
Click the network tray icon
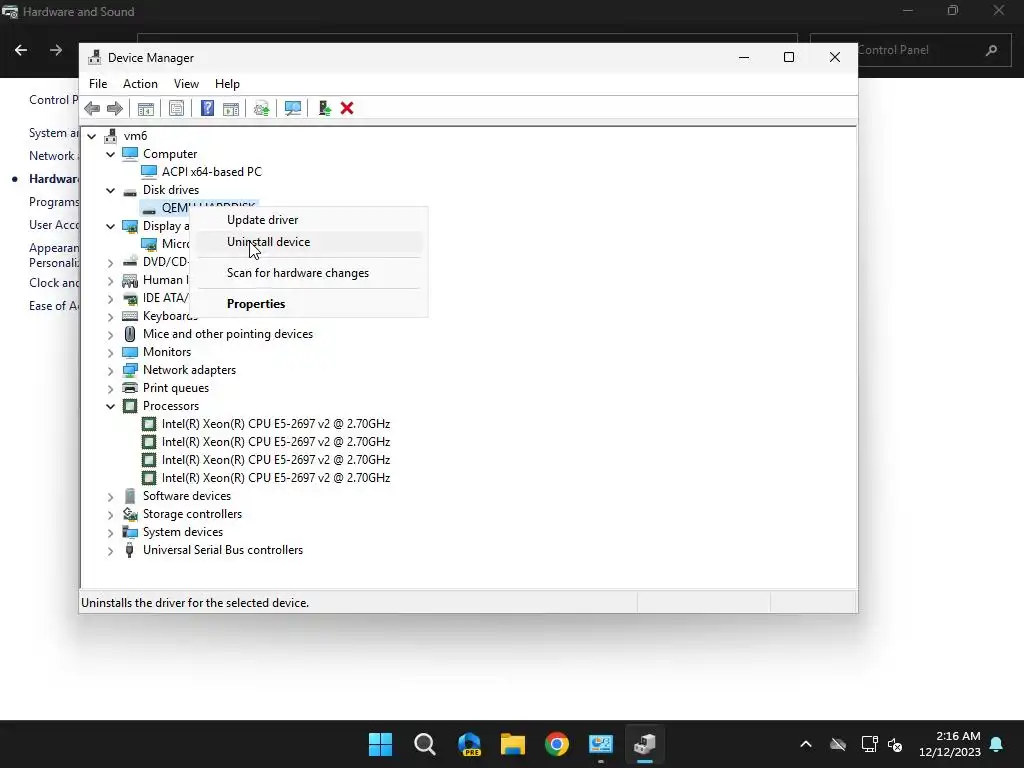tap(869, 744)
